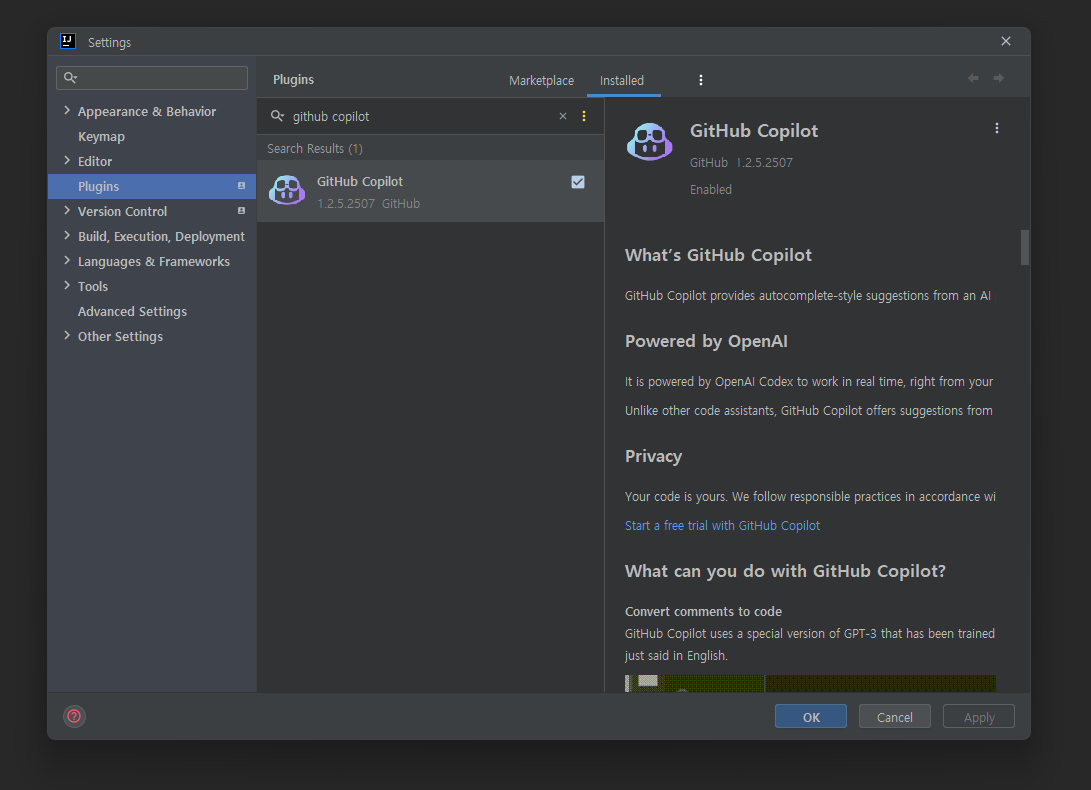
Task: Click the GitHub Copilot details title
Action: 754,131
